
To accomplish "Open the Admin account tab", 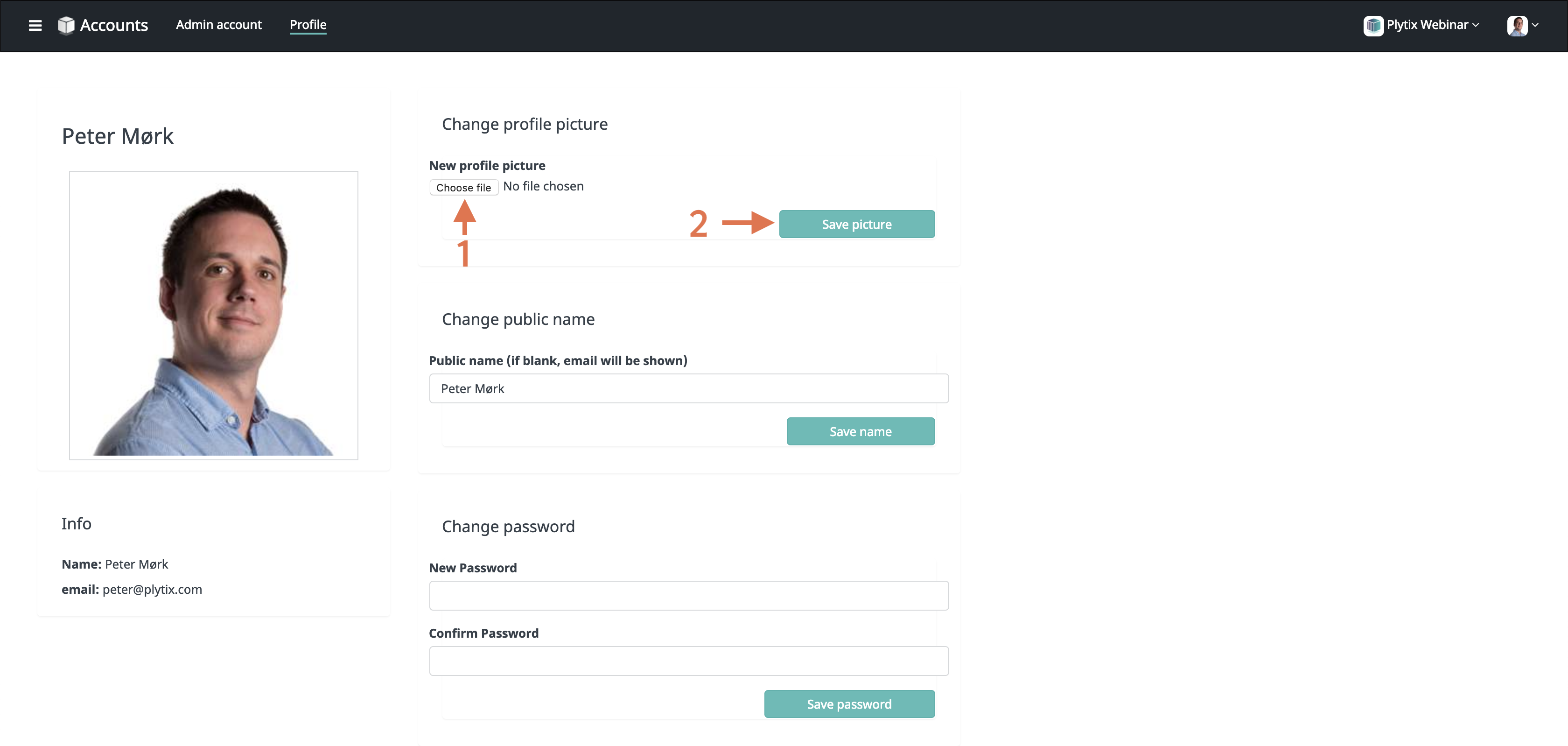I will click(x=218, y=25).
